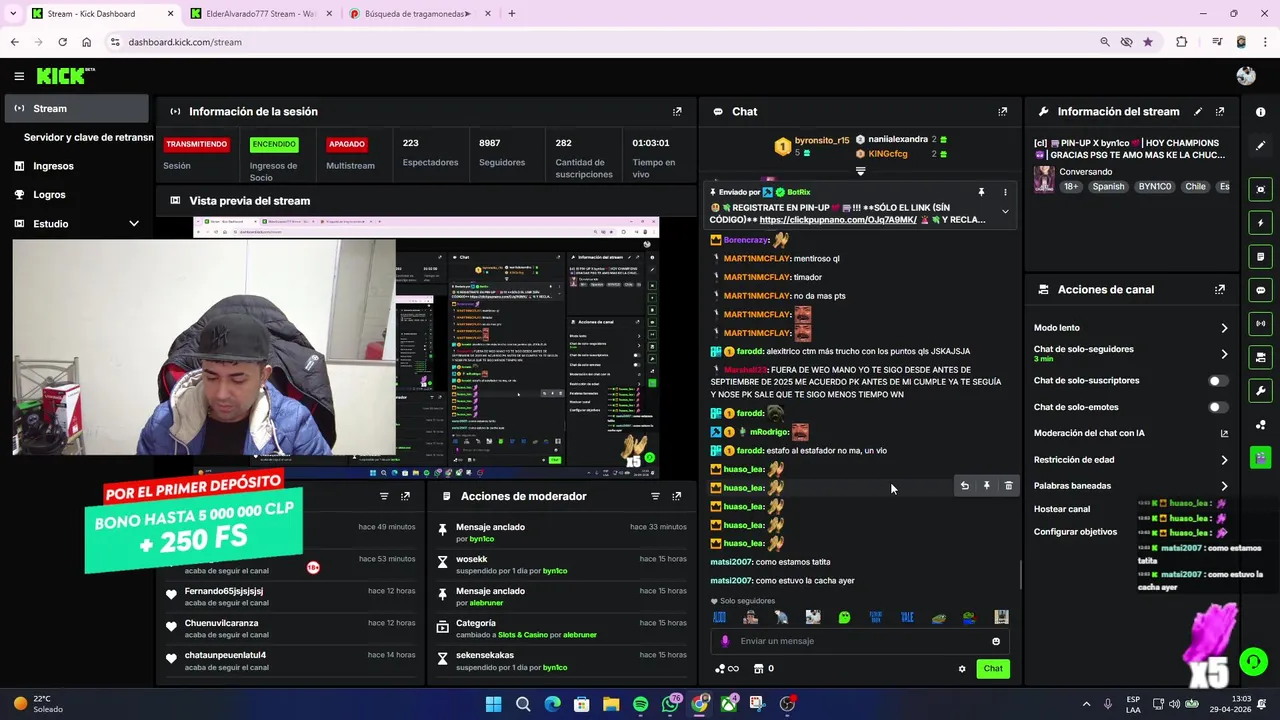Click the Chile stream tag

(x=1196, y=187)
